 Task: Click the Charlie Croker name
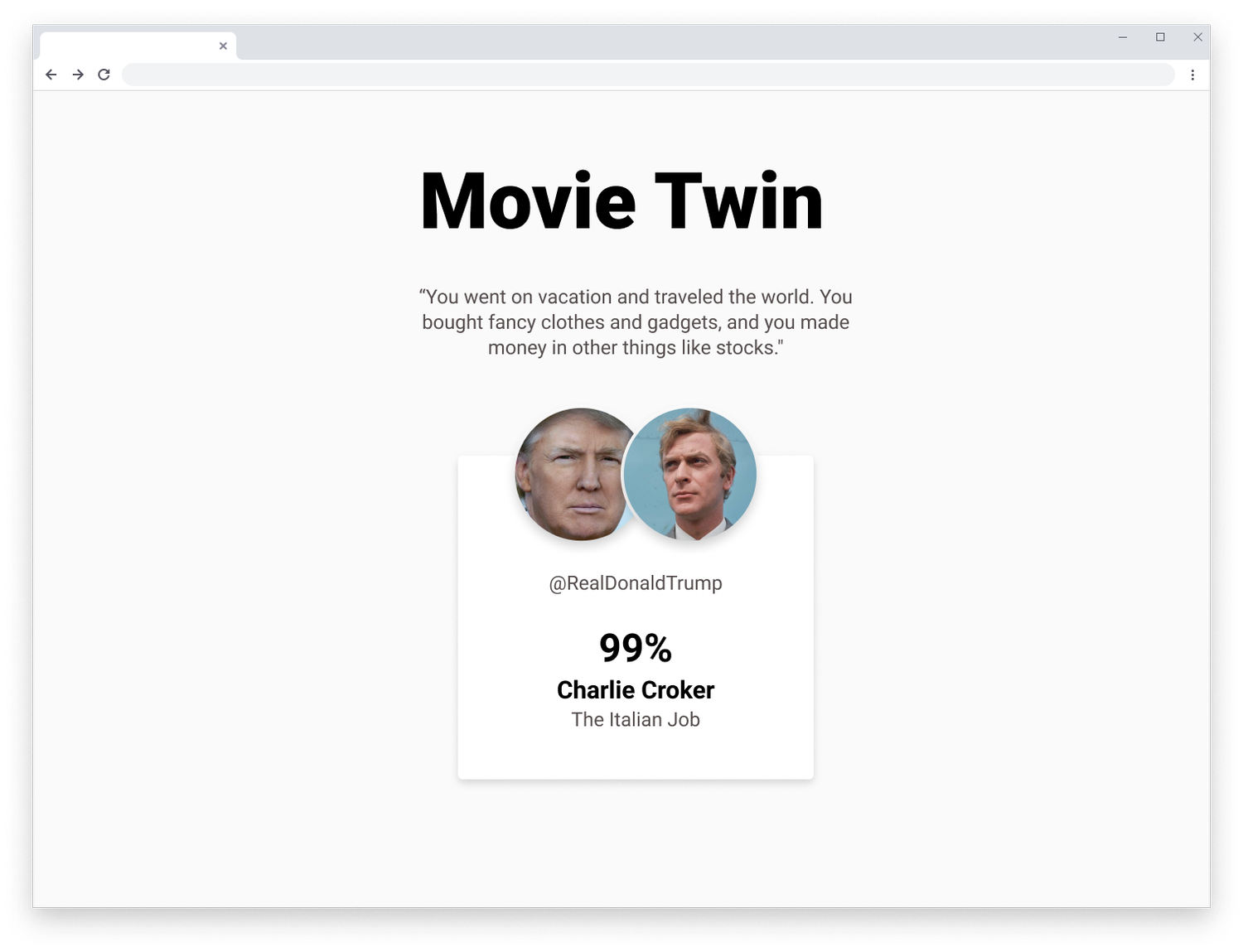pos(636,690)
